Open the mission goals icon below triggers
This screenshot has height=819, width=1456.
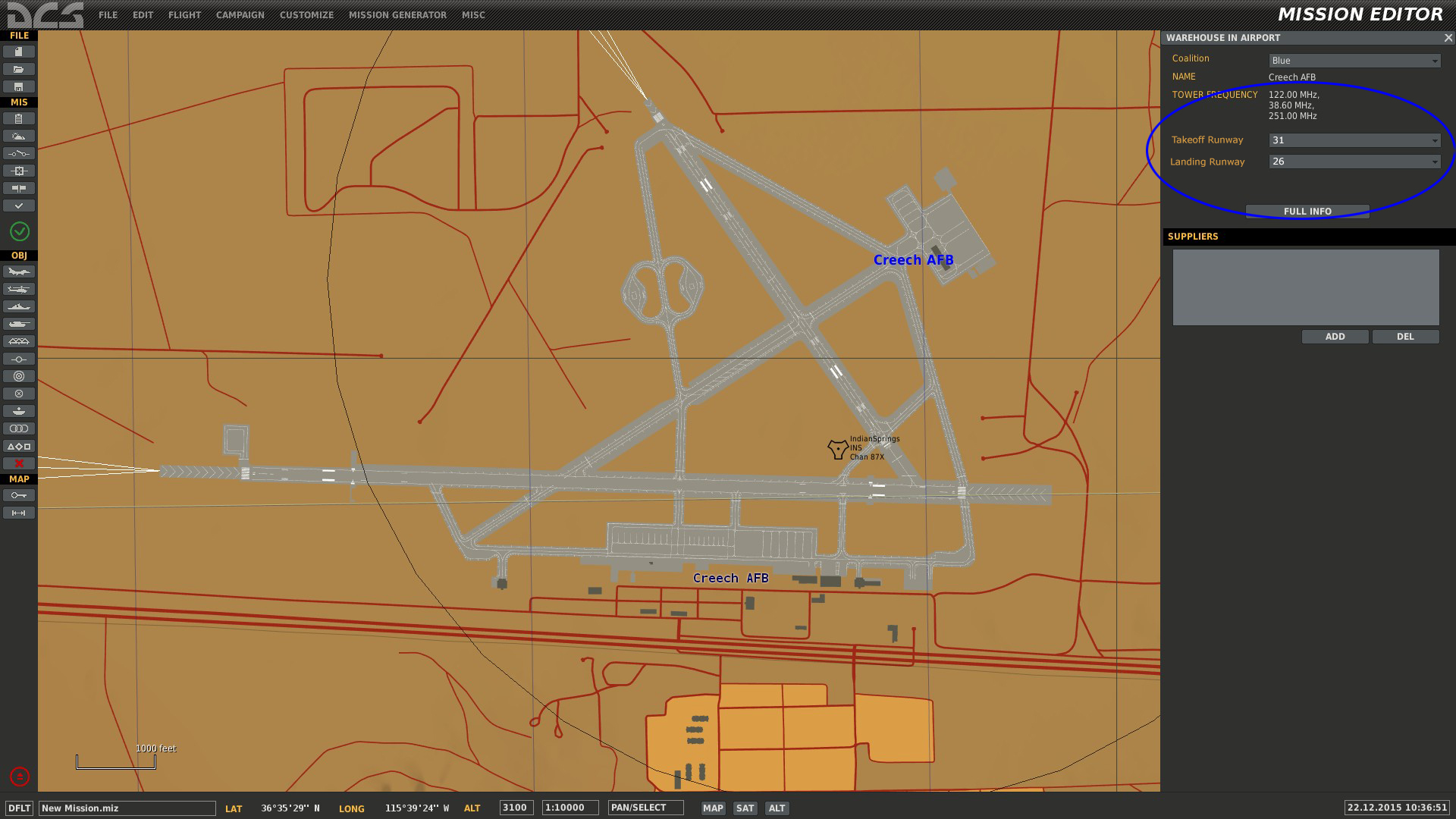point(19,171)
